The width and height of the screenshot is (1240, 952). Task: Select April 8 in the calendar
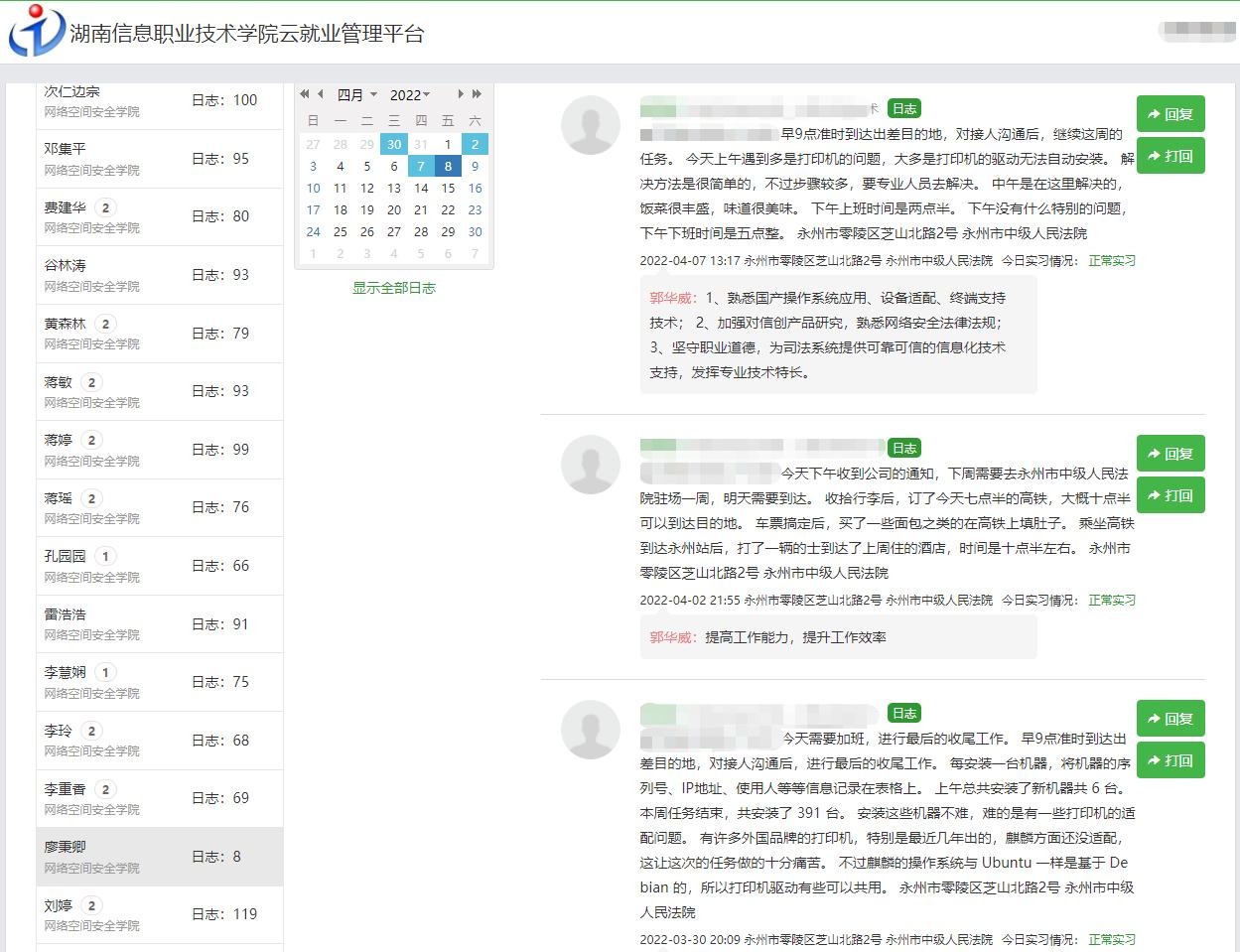448,166
